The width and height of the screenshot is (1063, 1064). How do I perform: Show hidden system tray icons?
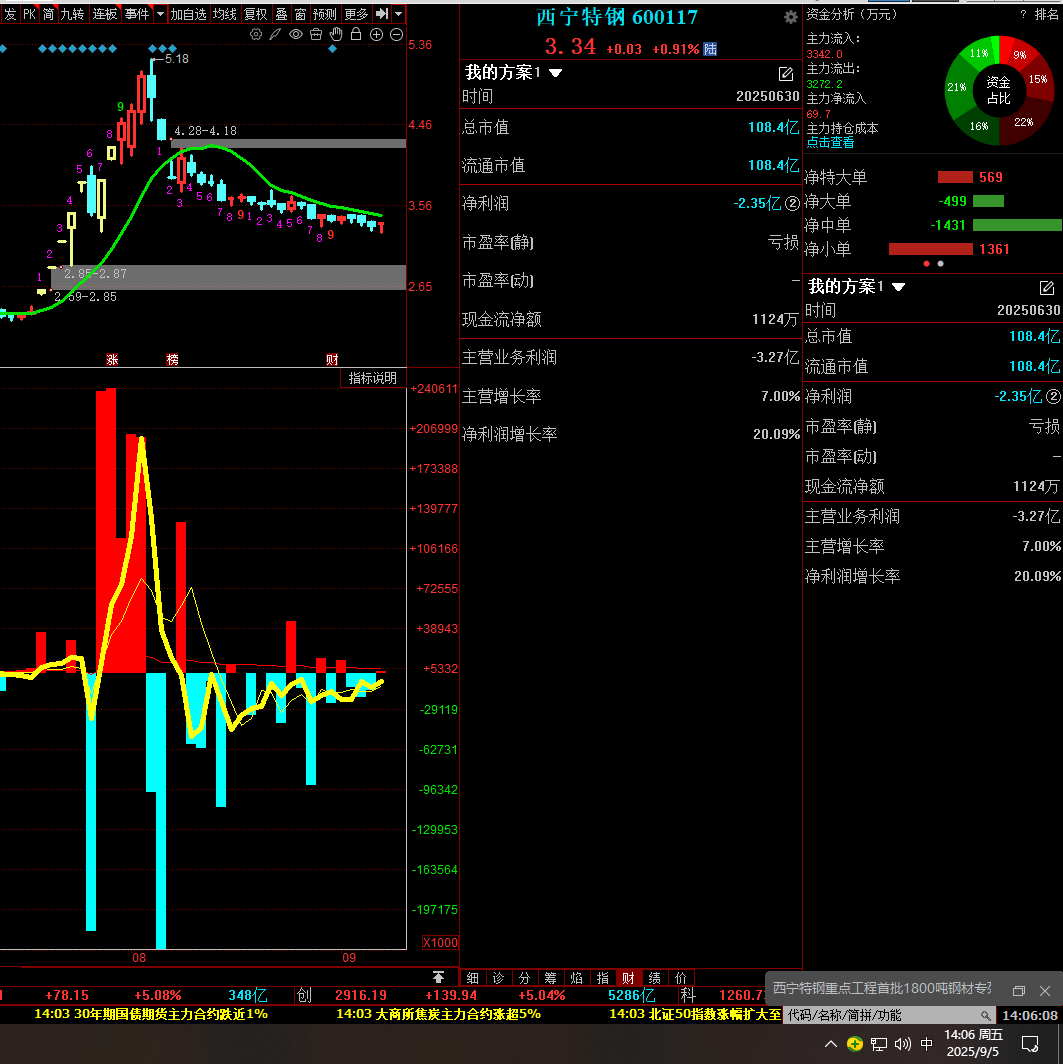point(831,1044)
